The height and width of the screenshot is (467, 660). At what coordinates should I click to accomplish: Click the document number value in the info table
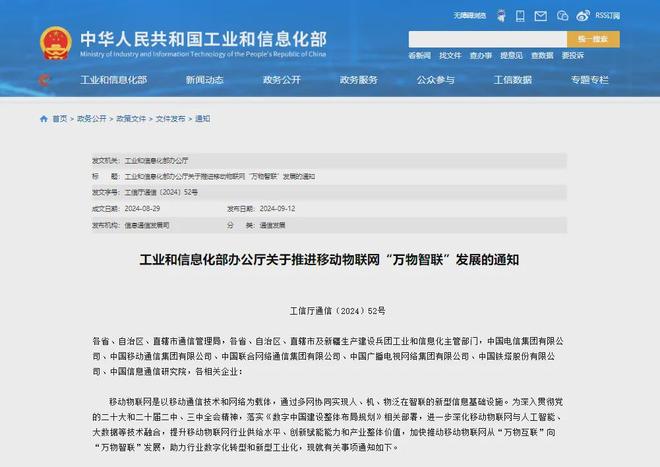(161, 192)
